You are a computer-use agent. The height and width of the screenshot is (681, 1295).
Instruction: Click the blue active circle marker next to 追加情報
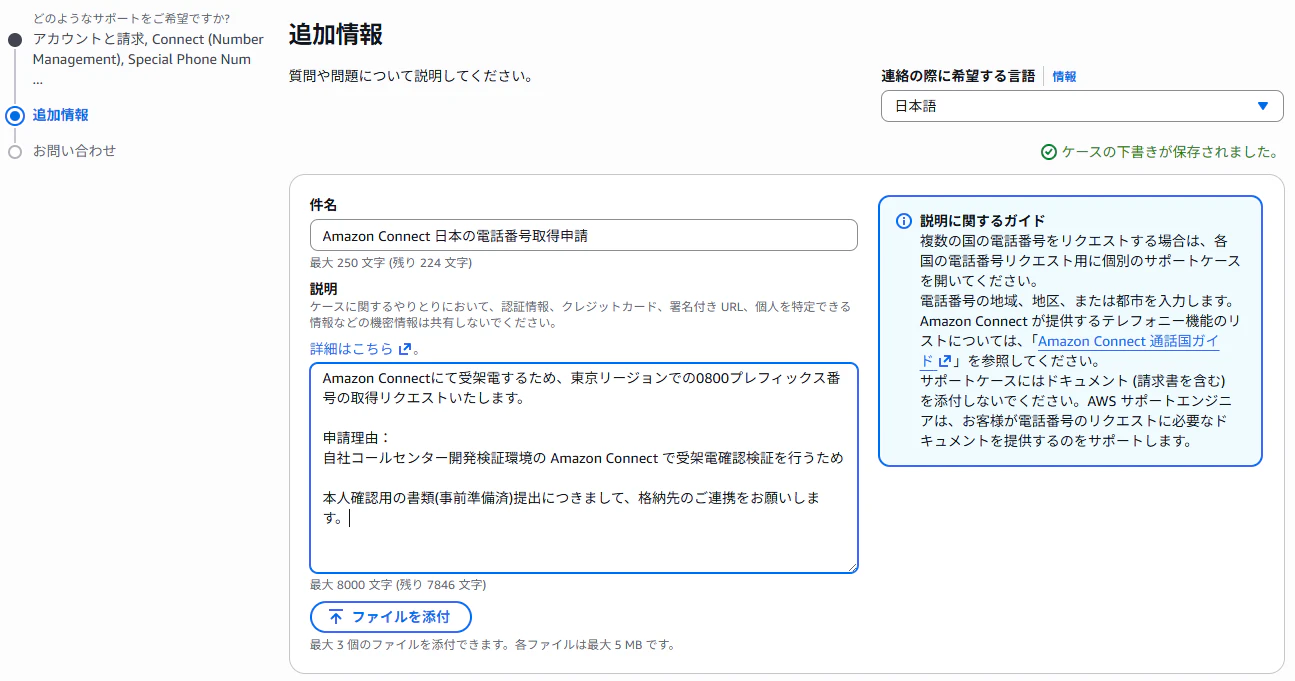point(15,115)
